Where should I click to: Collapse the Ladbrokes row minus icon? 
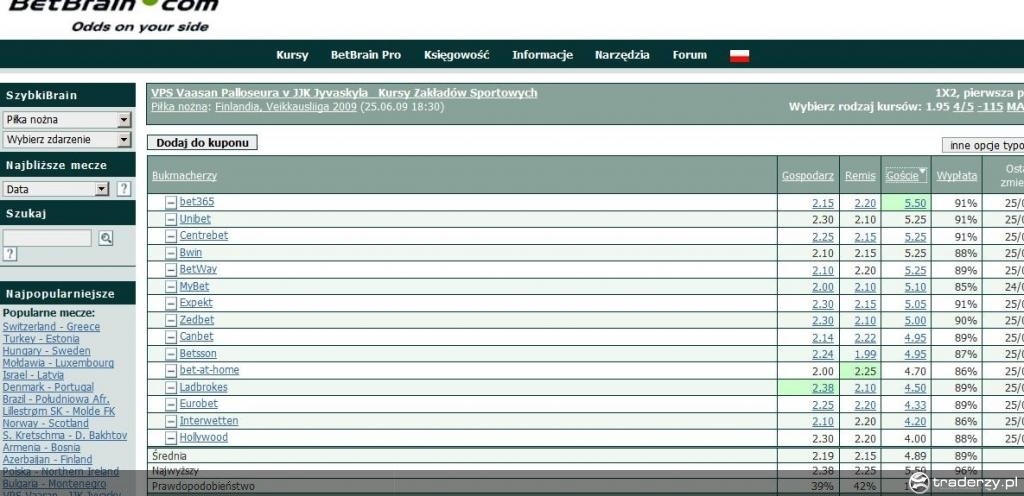pyautogui.click(x=171, y=388)
